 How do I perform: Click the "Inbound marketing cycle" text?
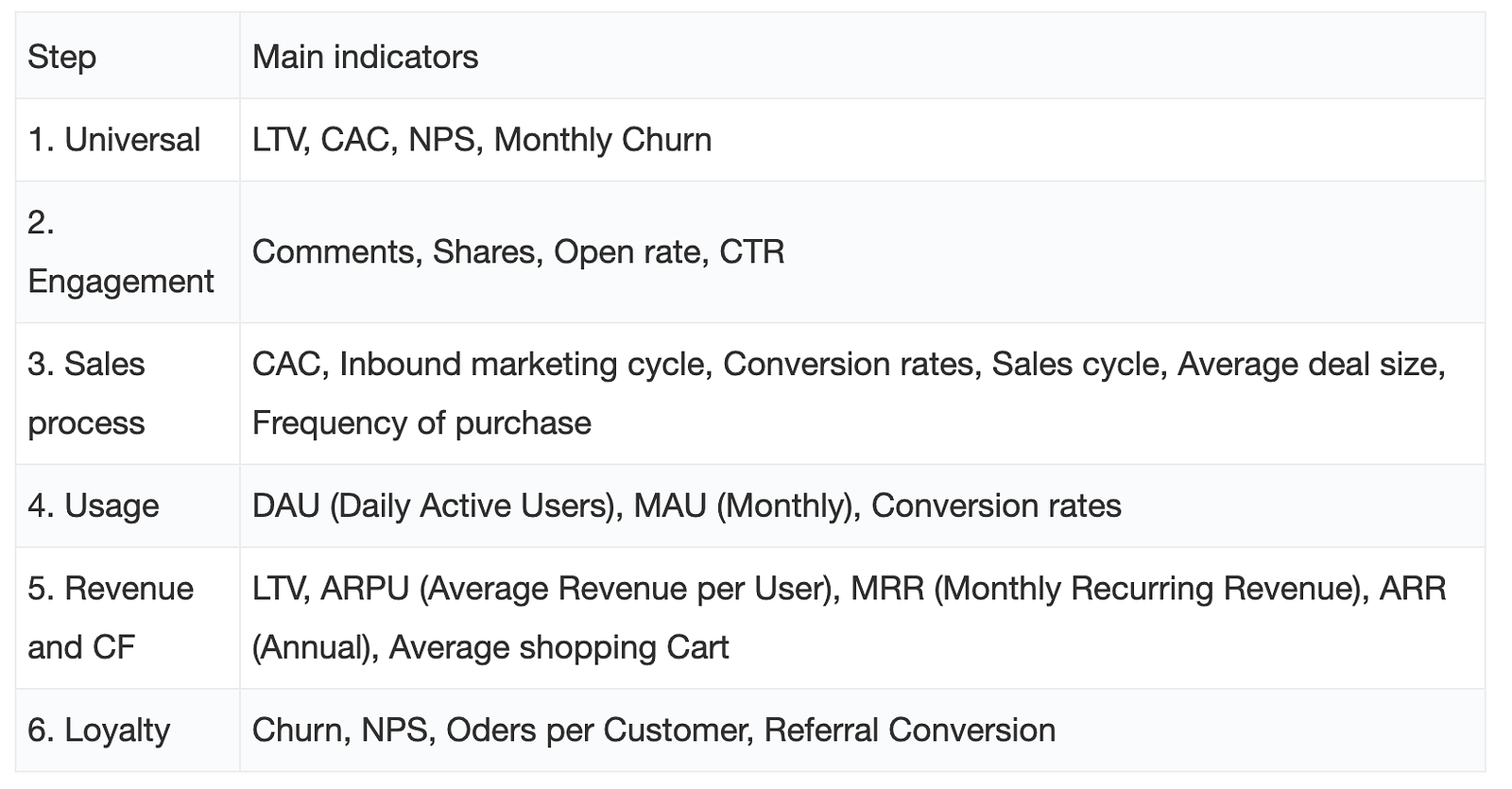[x=524, y=365]
